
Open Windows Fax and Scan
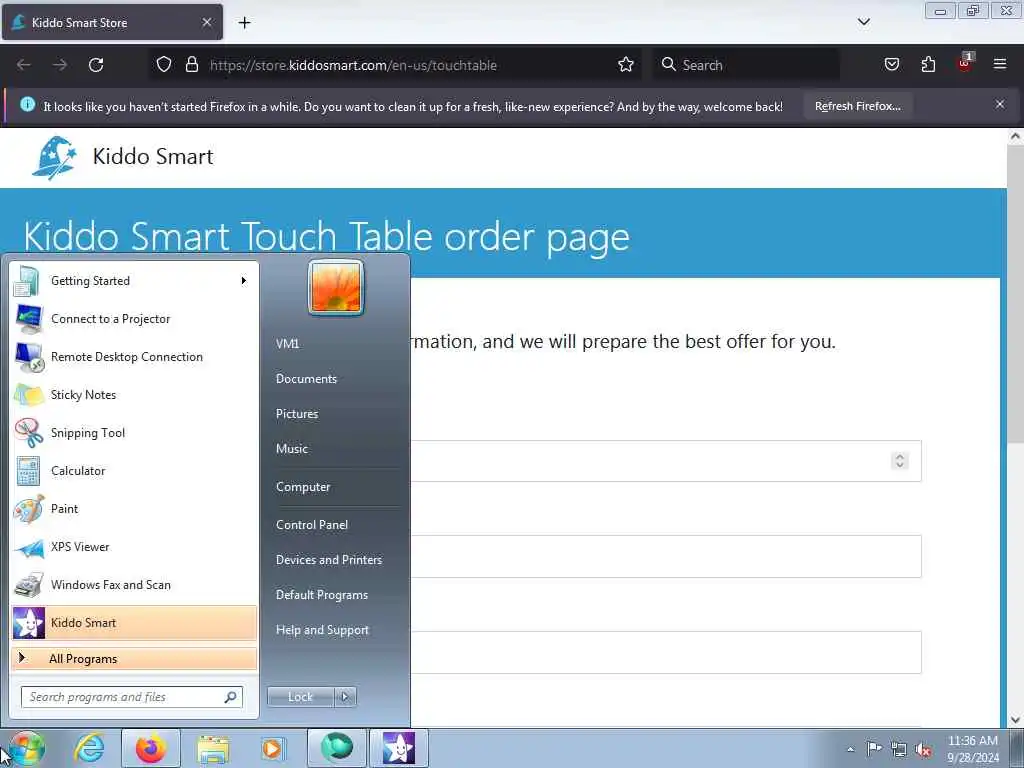[134, 585]
